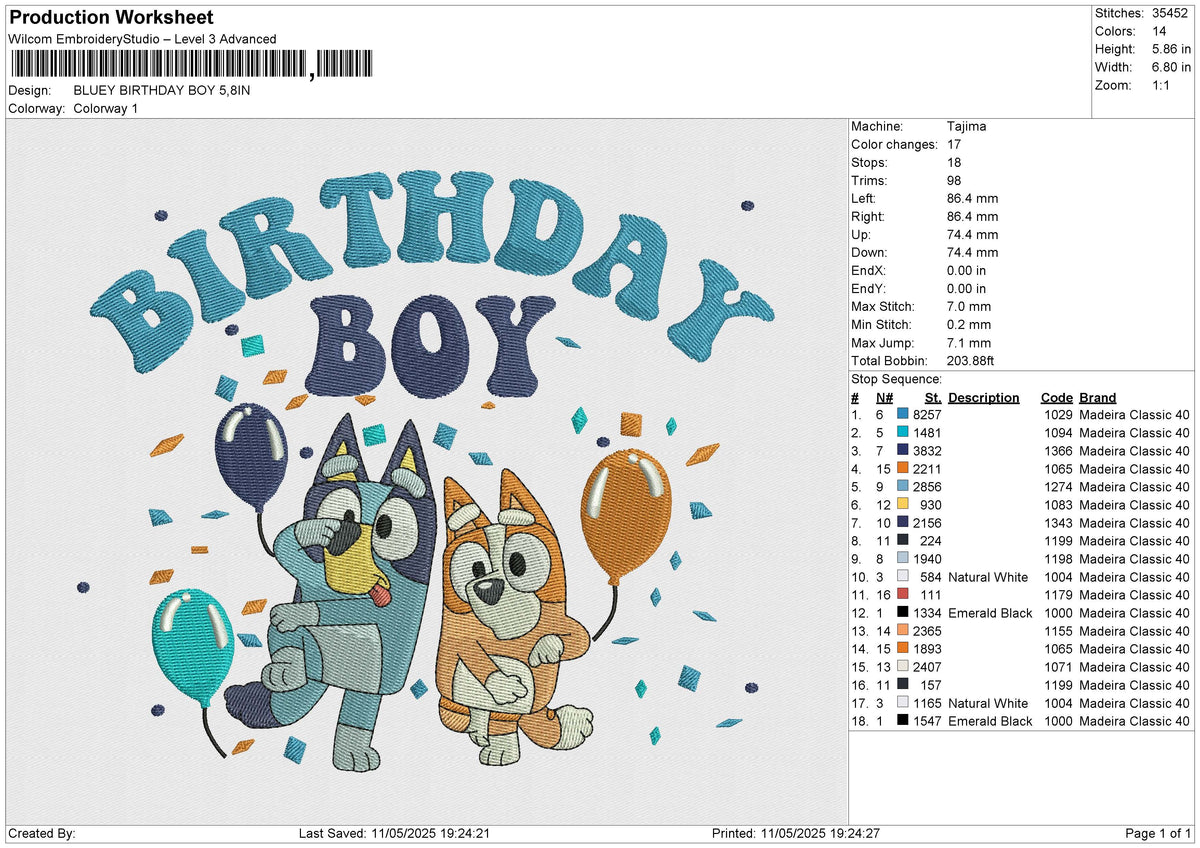This screenshot has height=848, width=1200.
Task: Click the orange swatch beside 2211 stitches
Action: click(x=903, y=468)
